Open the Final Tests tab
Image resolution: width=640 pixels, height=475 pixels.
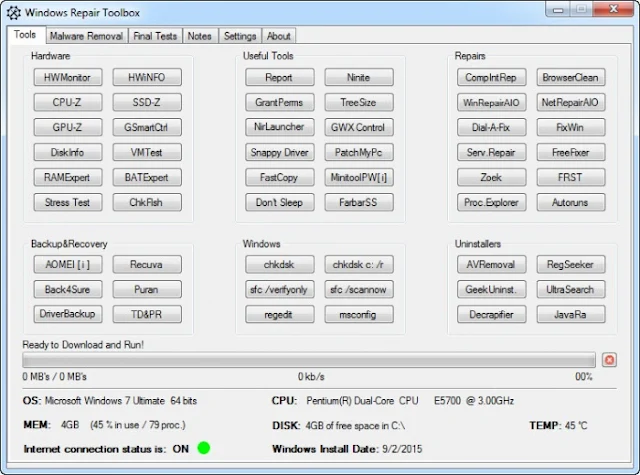tap(155, 36)
